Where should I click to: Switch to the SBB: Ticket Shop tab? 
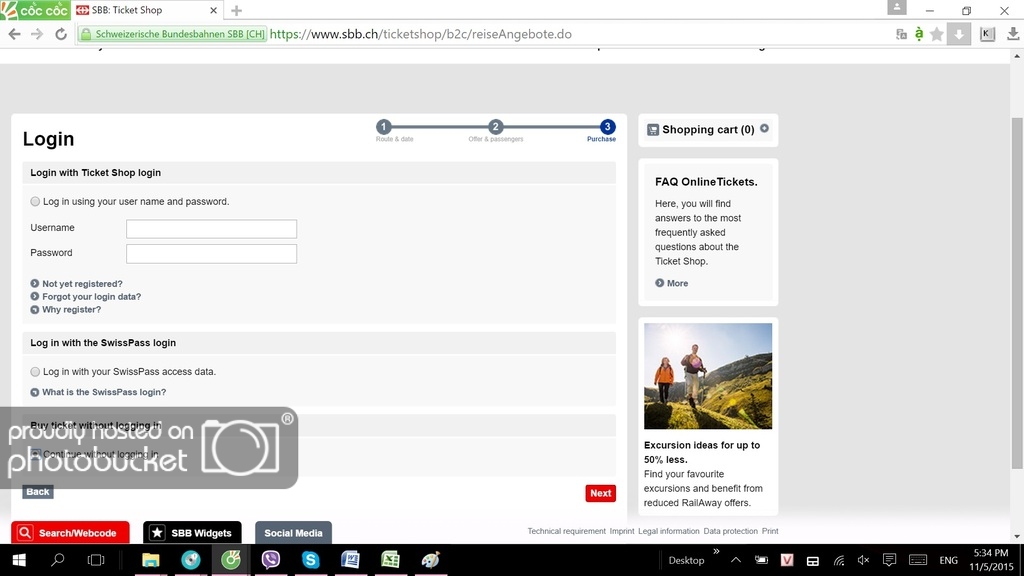(146, 10)
